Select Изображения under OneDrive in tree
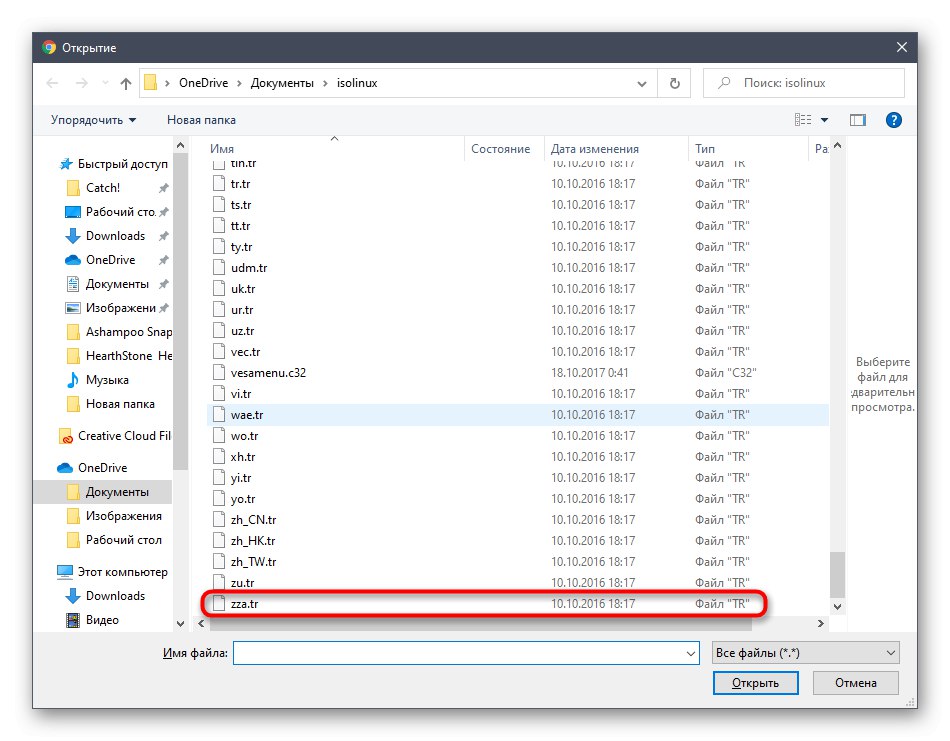The height and width of the screenshot is (741, 950). (x=114, y=516)
